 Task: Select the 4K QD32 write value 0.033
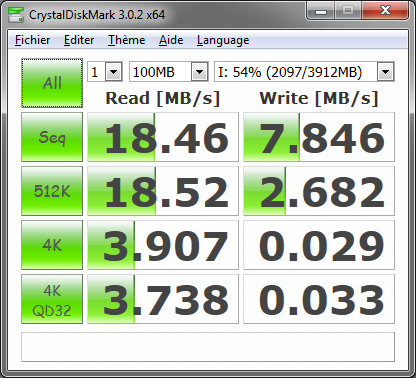click(319, 299)
